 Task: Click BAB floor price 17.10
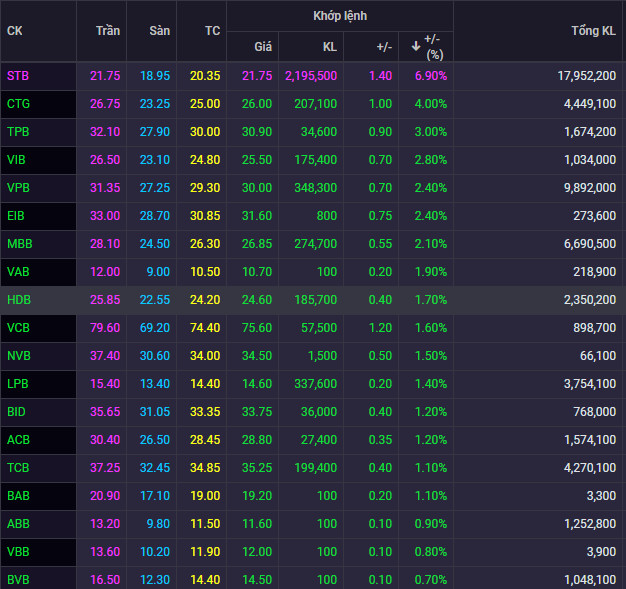[x=155, y=496]
